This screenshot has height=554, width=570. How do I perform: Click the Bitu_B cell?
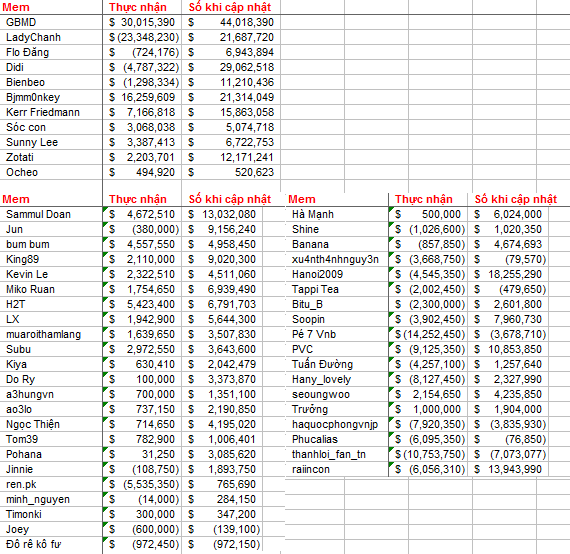[337, 304]
